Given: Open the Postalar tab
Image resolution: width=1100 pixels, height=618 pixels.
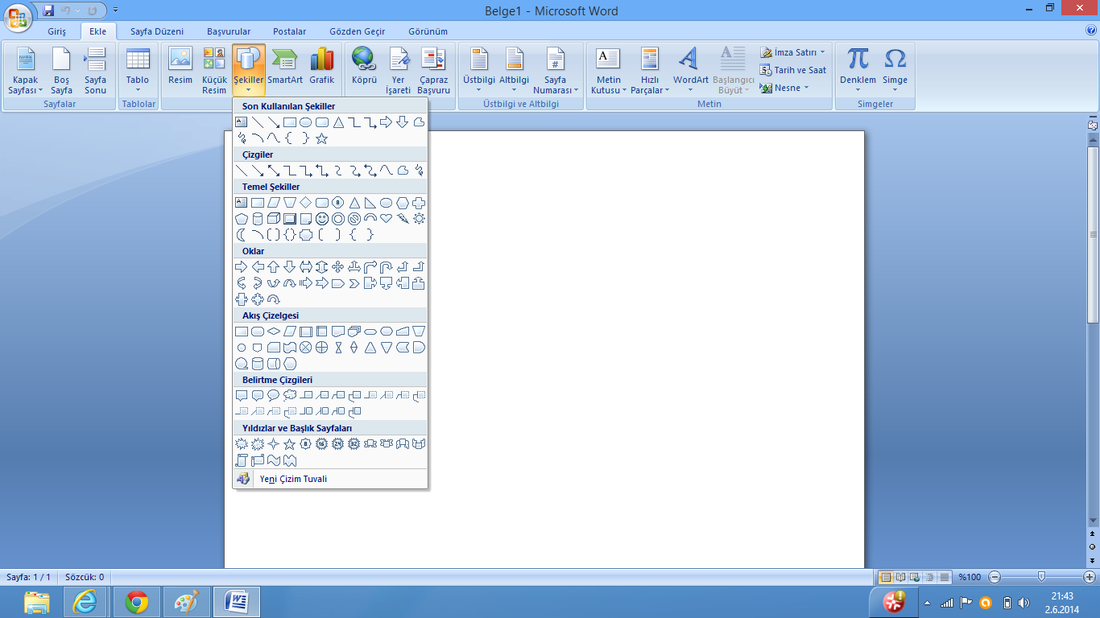Looking at the screenshot, I should point(289,32).
